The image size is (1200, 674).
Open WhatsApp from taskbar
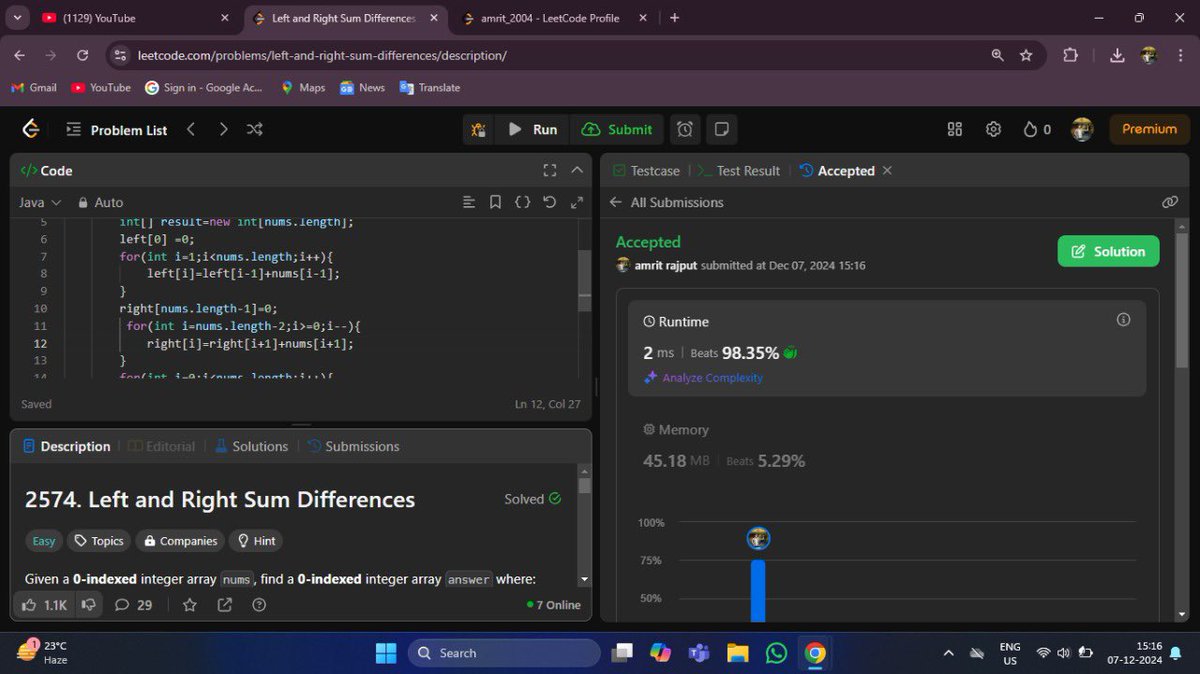pos(777,653)
